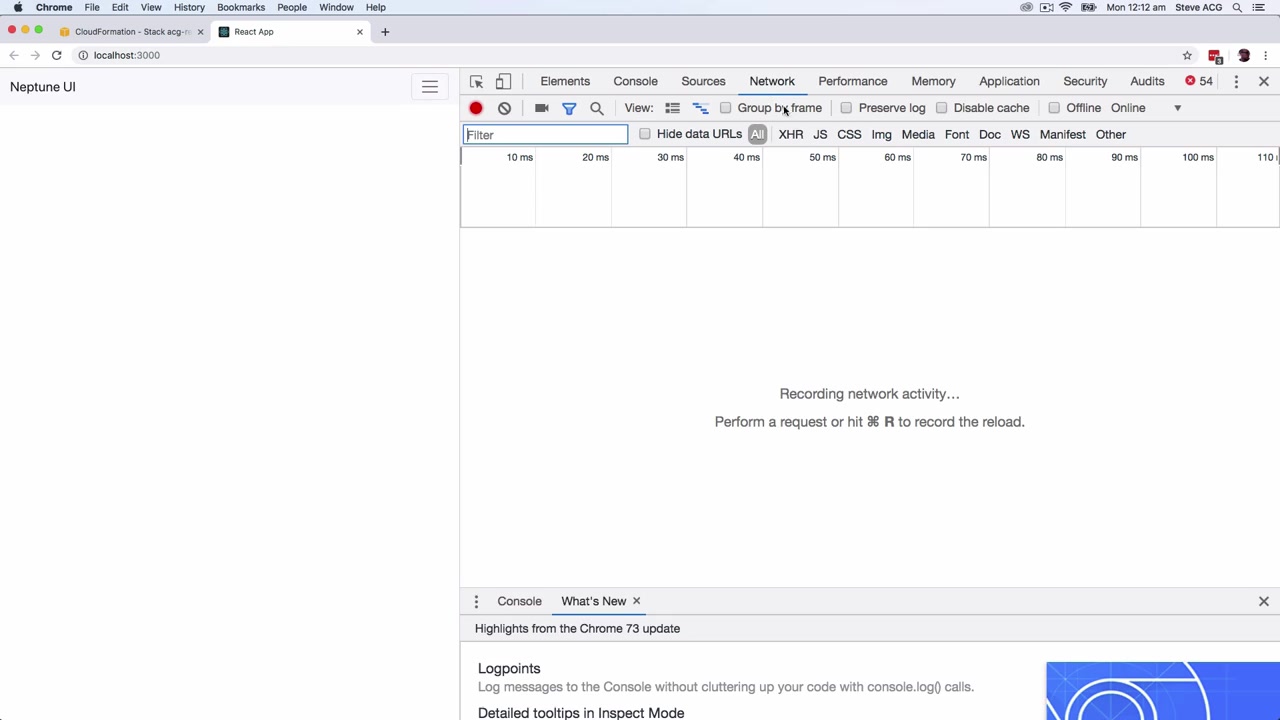
Task: Click the inspect element picker icon
Action: [477, 81]
